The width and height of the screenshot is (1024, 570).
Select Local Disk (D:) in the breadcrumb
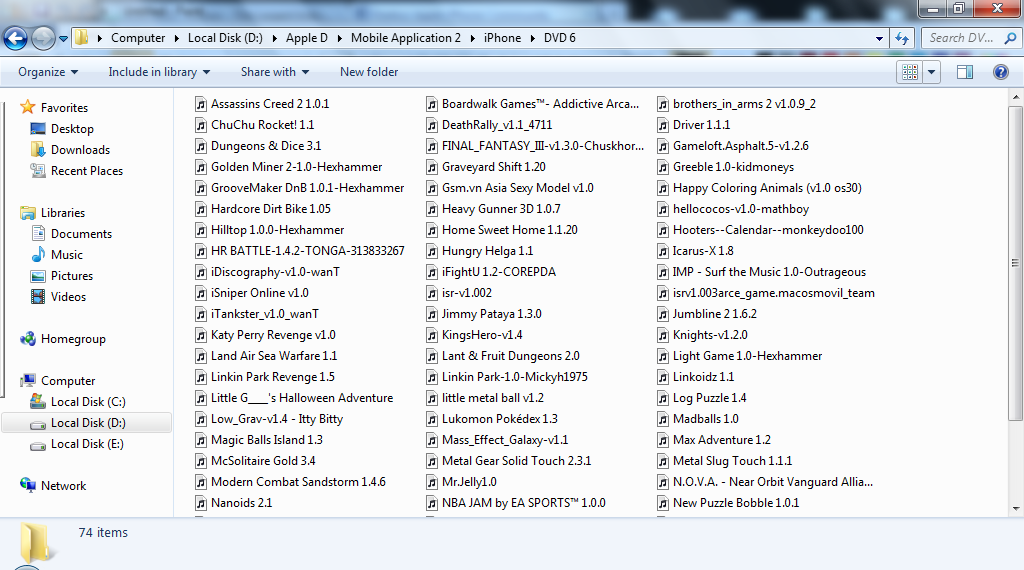tap(225, 38)
